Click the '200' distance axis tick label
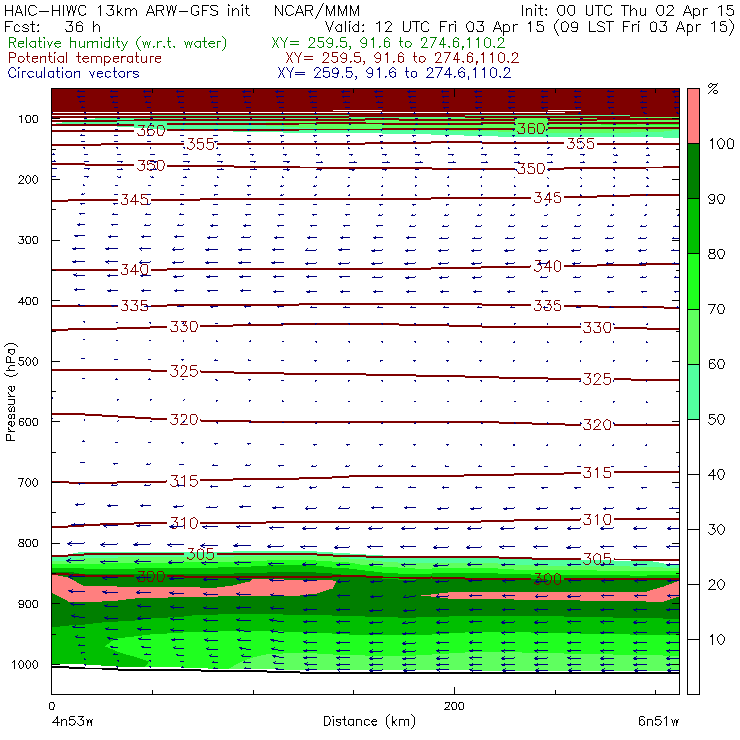740x740 pixels. [x=454, y=706]
